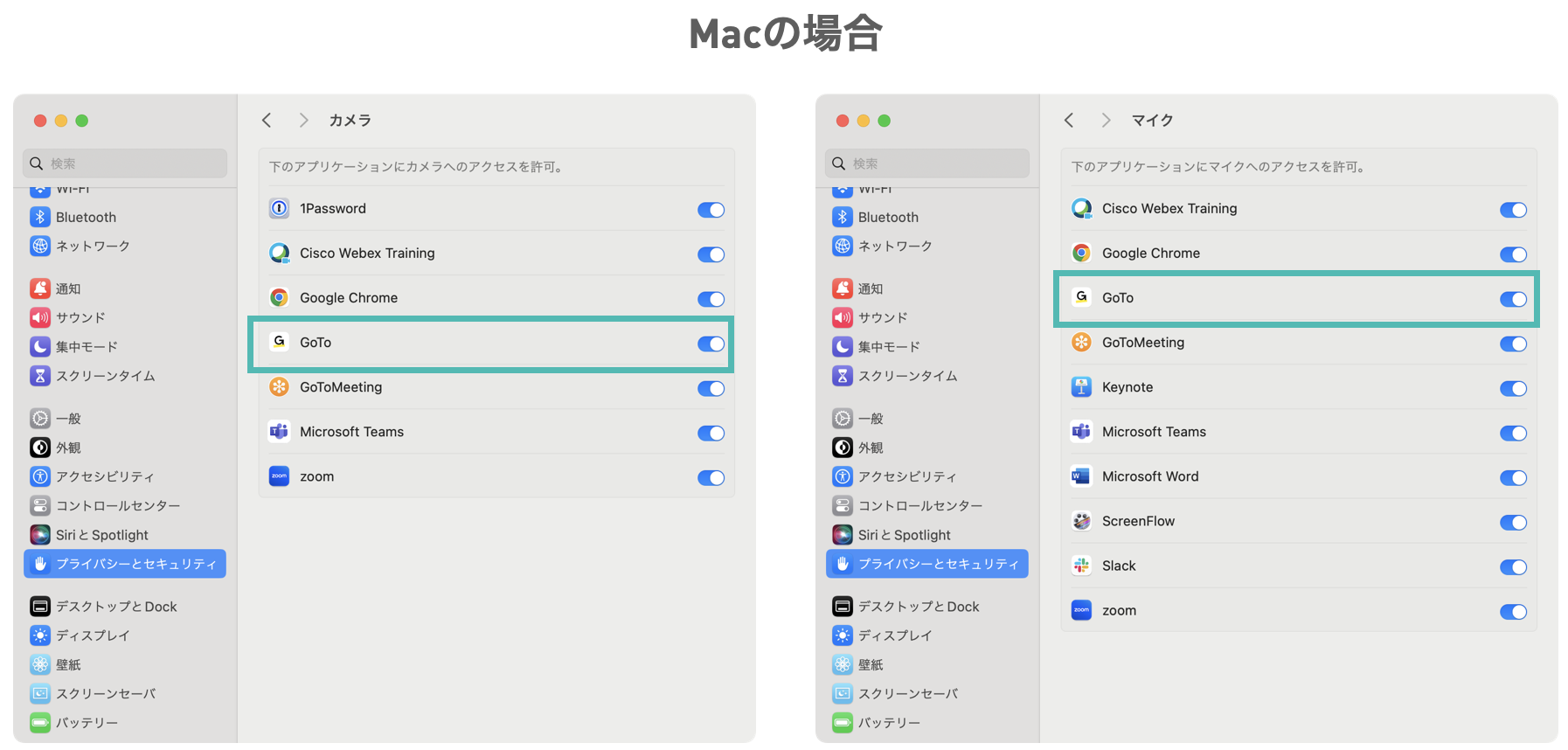Toggle camera access for Cisco Webex Training
Image resolution: width=1568 pixels, height=750 pixels.
[x=711, y=254]
